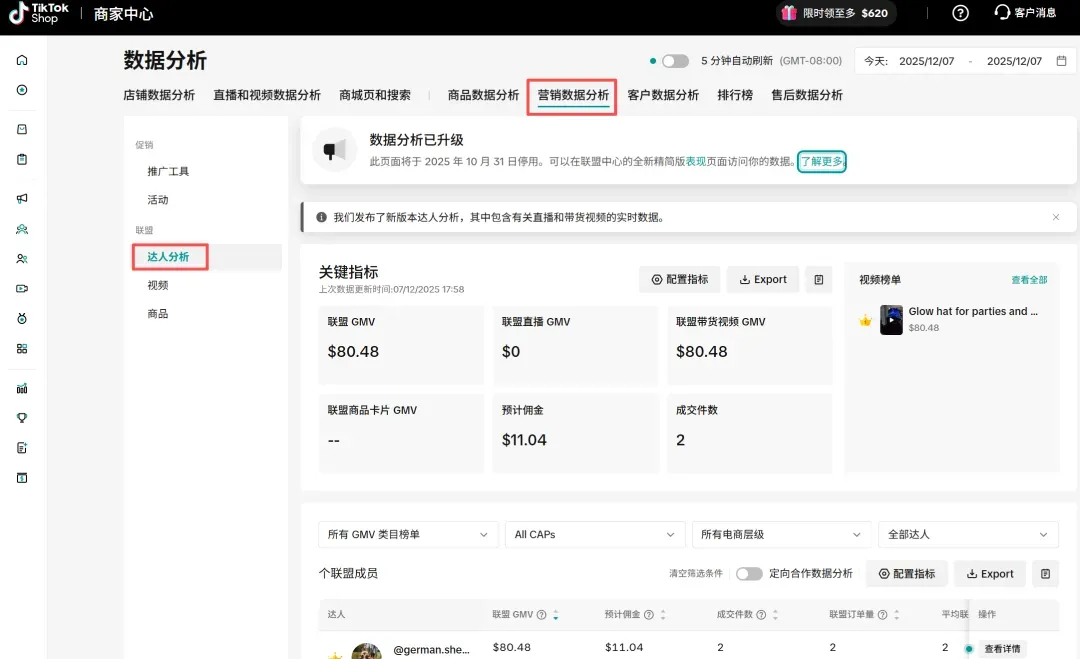Open the help question mark icon
1080x659 pixels.
point(960,13)
